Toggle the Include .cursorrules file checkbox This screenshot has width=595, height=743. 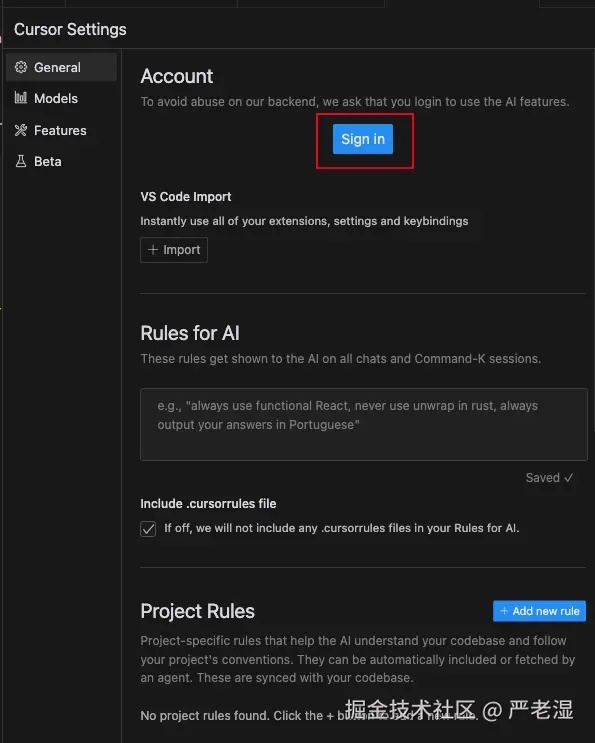pos(148,528)
